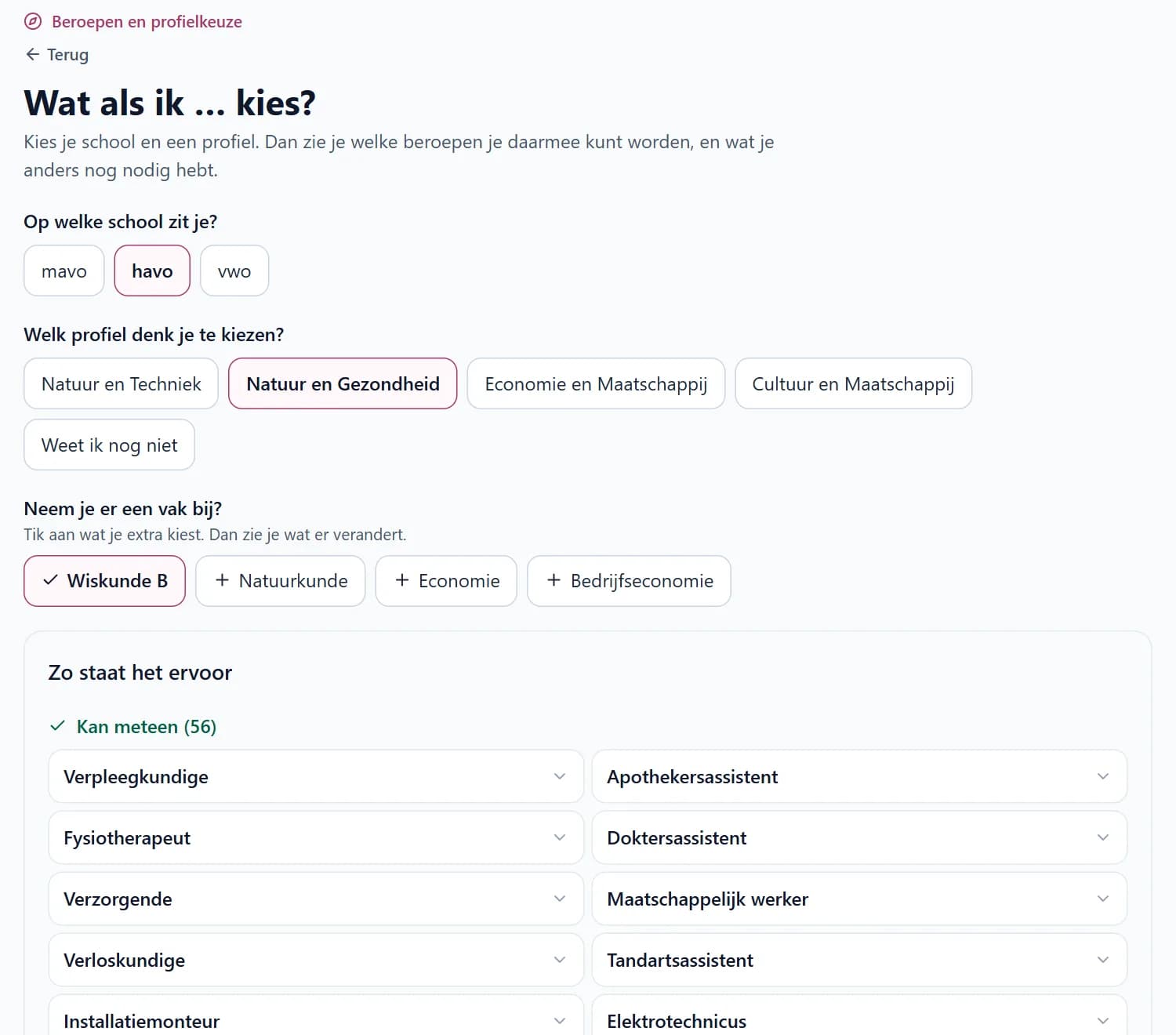This screenshot has width=1176, height=1035.
Task: Expand the Maatschappelijk werker row
Action: tap(859, 899)
